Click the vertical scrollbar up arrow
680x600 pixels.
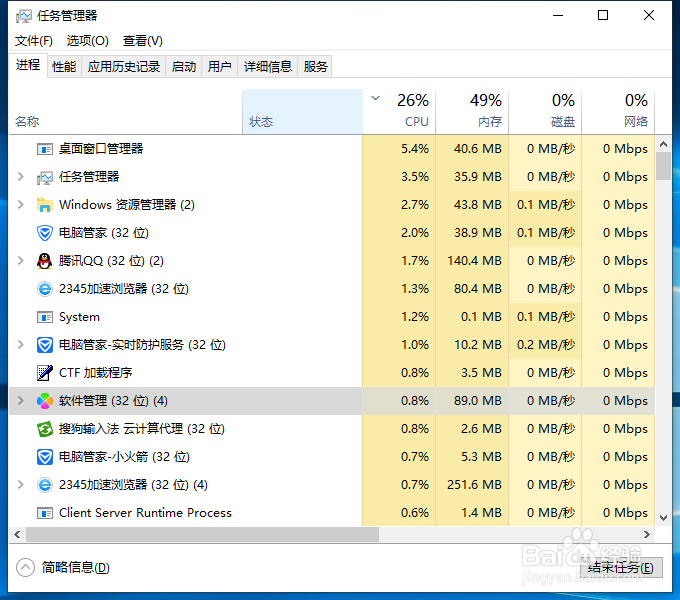(664, 144)
